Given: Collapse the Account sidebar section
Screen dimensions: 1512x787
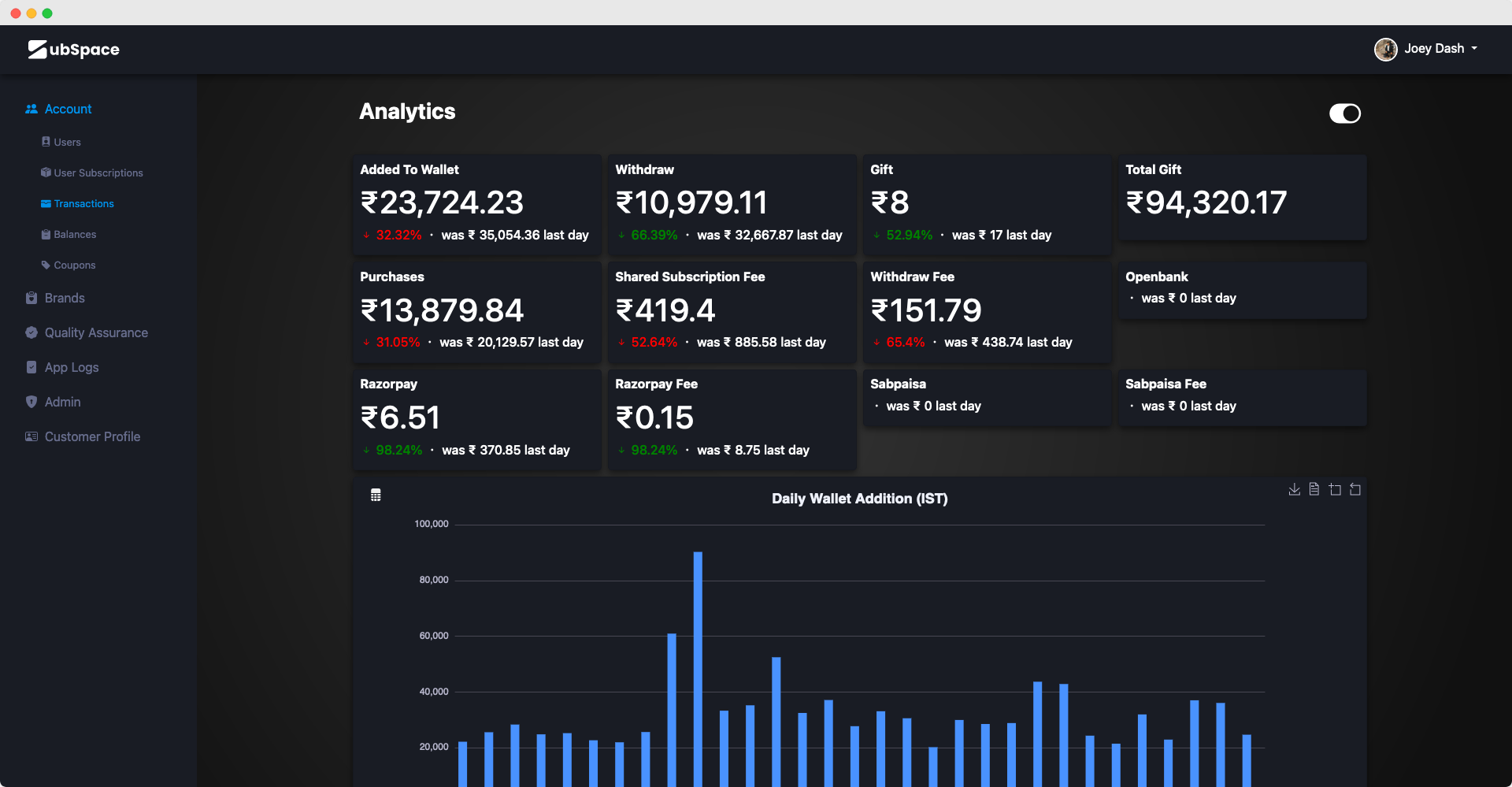Looking at the screenshot, I should [68, 109].
